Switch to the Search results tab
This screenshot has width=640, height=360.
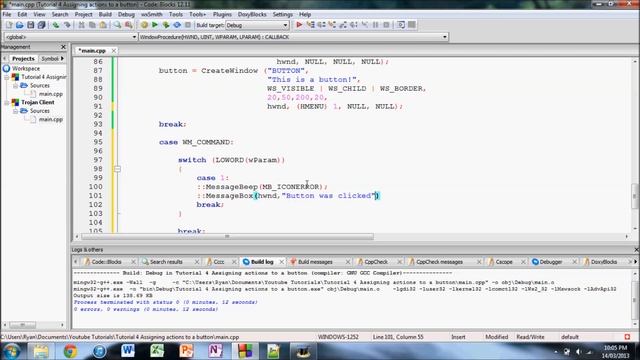166,262
